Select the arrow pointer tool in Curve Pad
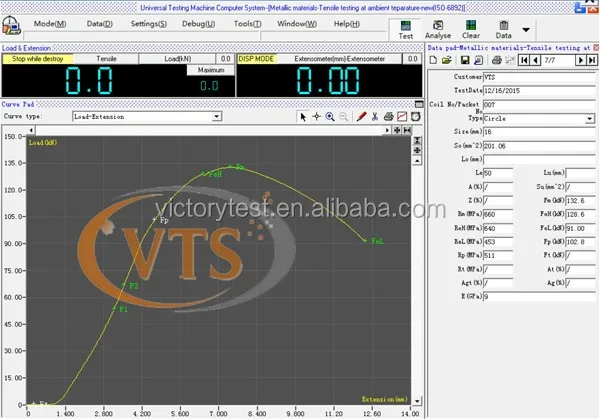The height and width of the screenshot is (419, 600). tap(303, 117)
